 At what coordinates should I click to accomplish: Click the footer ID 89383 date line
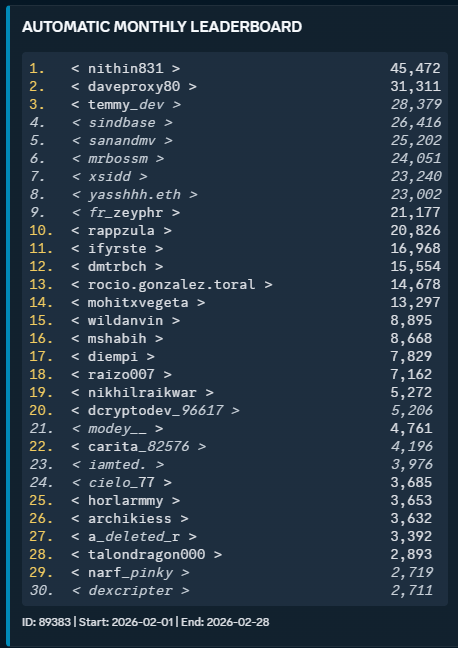[146, 622]
